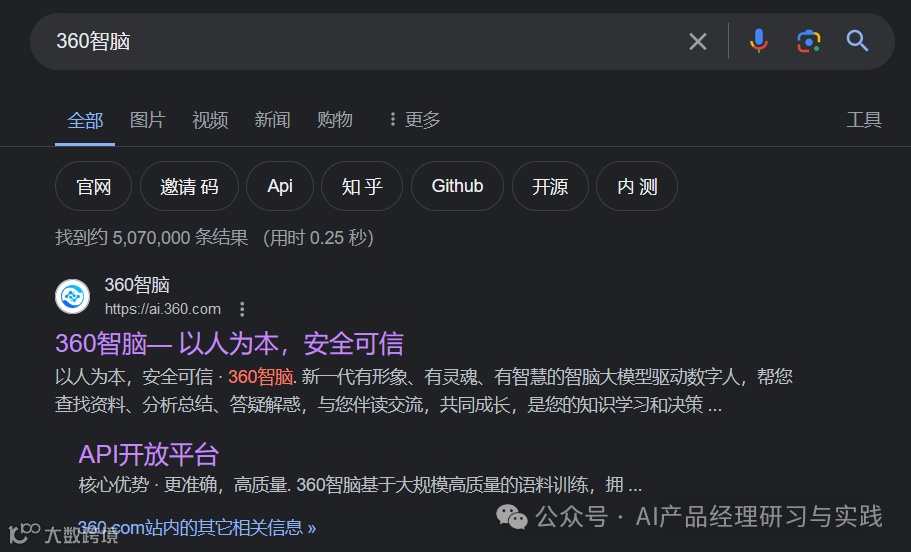Screen dimensions: 911x552
Task: Select the 开源 suggestion chip
Action: click(550, 187)
